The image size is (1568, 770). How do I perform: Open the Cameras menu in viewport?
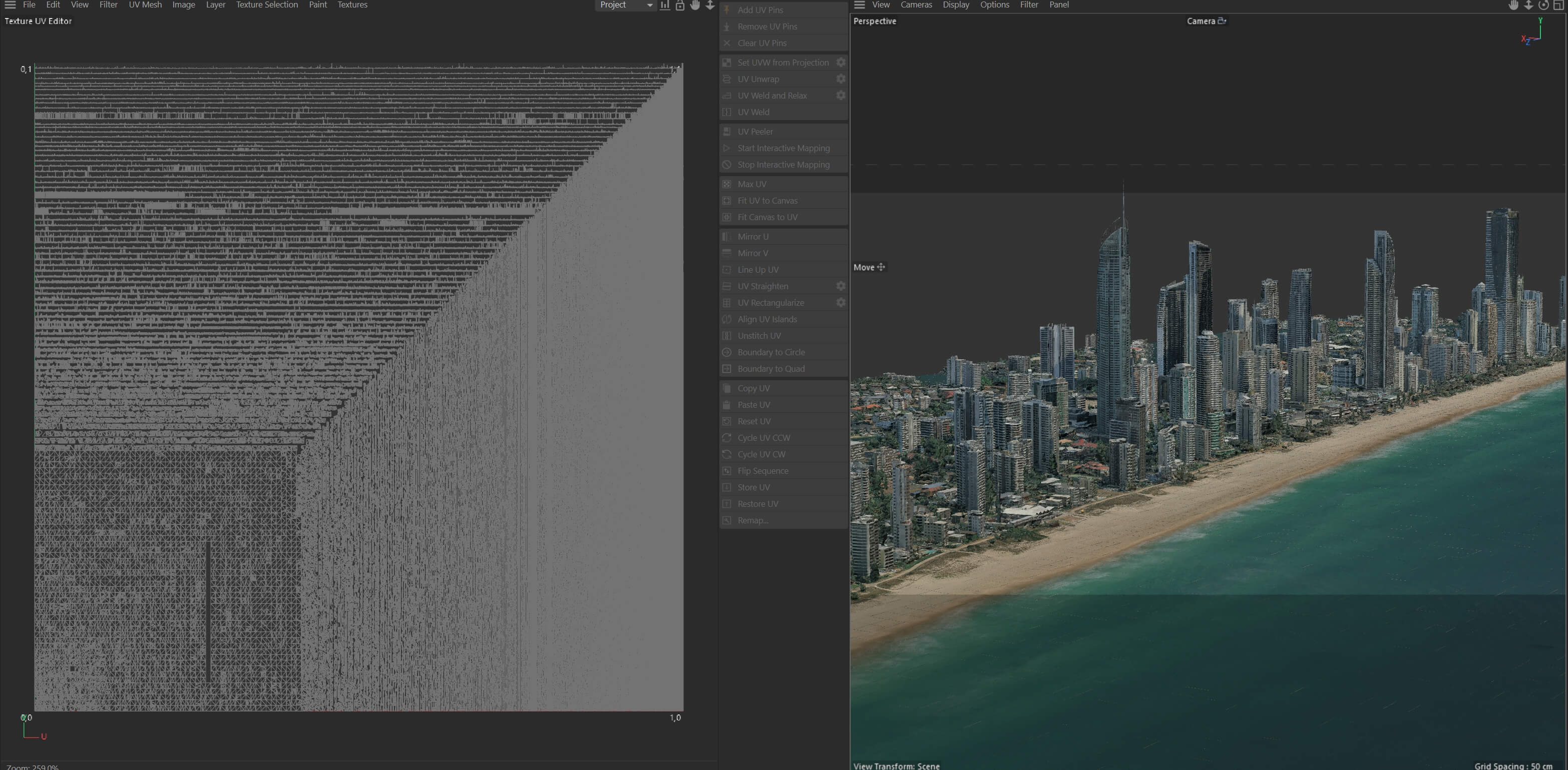[916, 5]
